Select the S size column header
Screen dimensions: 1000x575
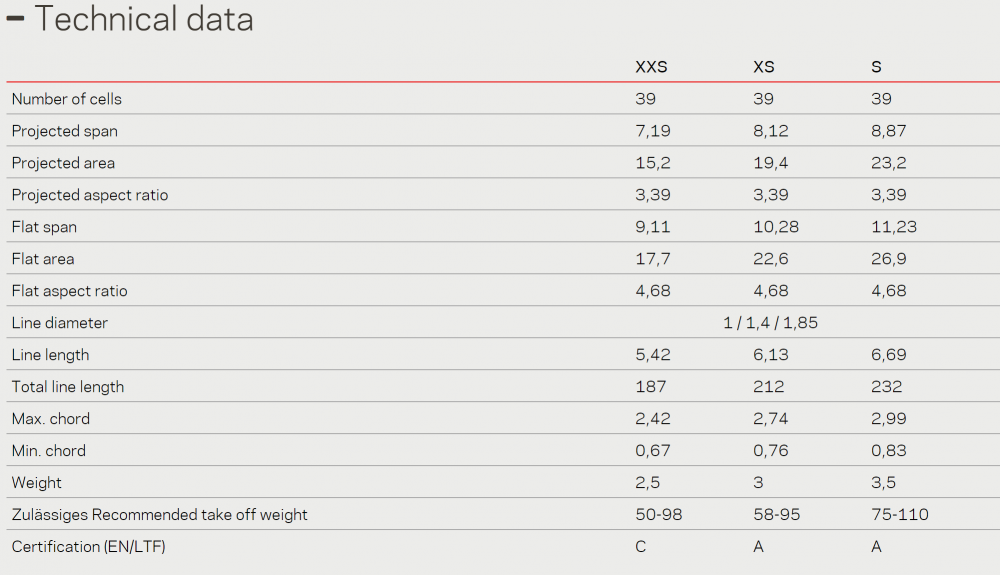(876, 67)
